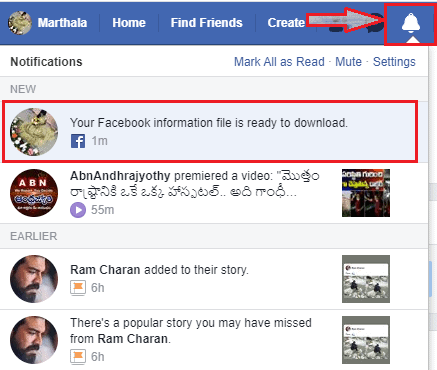Open Marthala profile picture in navbar

coord(20,23)
